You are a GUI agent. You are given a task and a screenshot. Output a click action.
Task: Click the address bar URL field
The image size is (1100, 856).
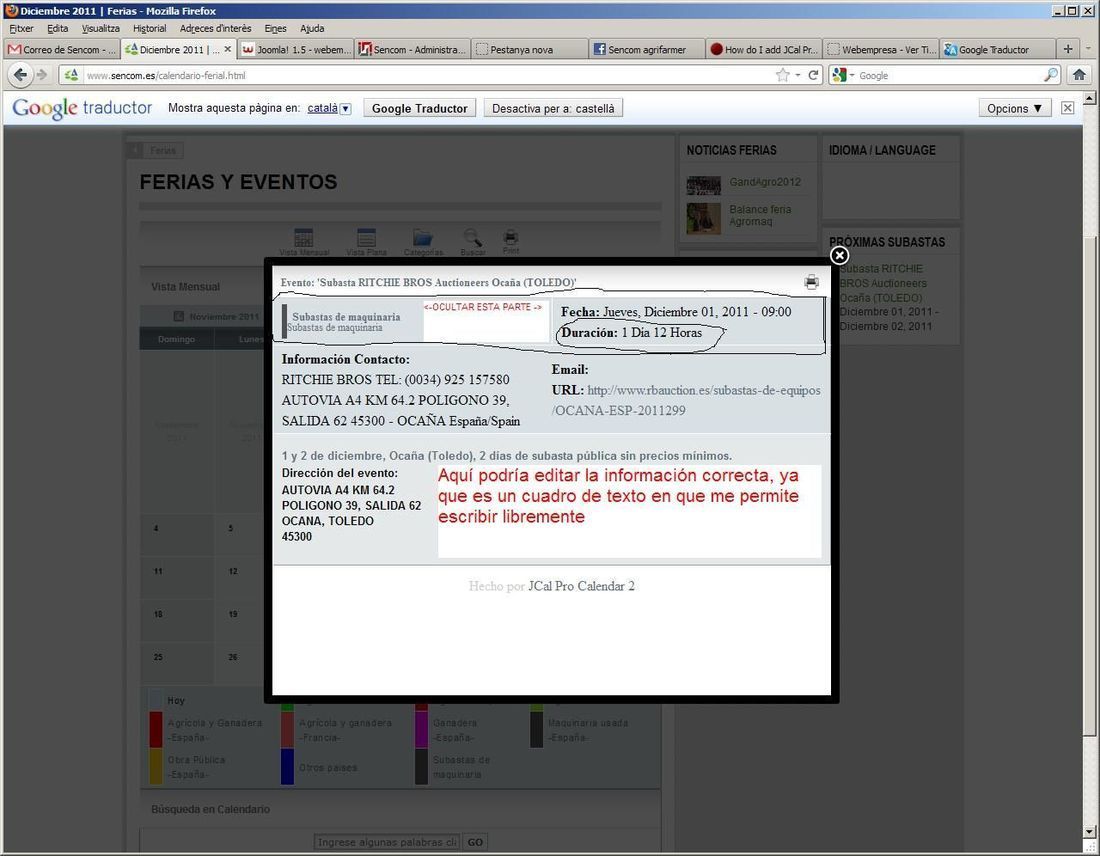[x=428, y=75]
